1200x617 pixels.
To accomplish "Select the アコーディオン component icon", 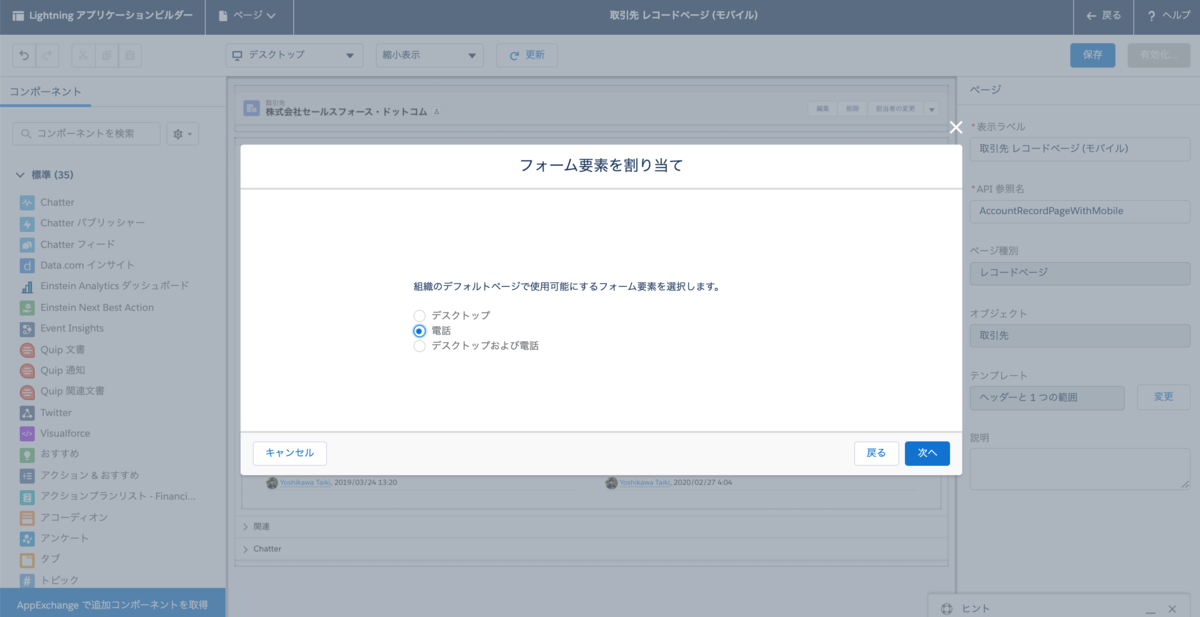I will click(x=28, y=517).
